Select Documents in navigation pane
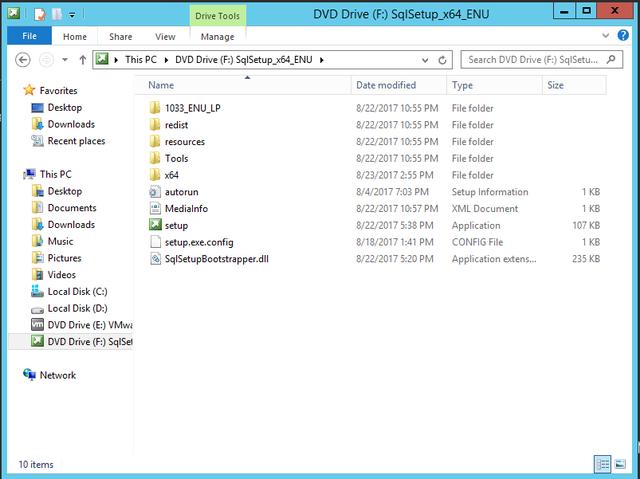Image resolution: width=640 pixels, height=479 pixels. (x=72, y=208)
